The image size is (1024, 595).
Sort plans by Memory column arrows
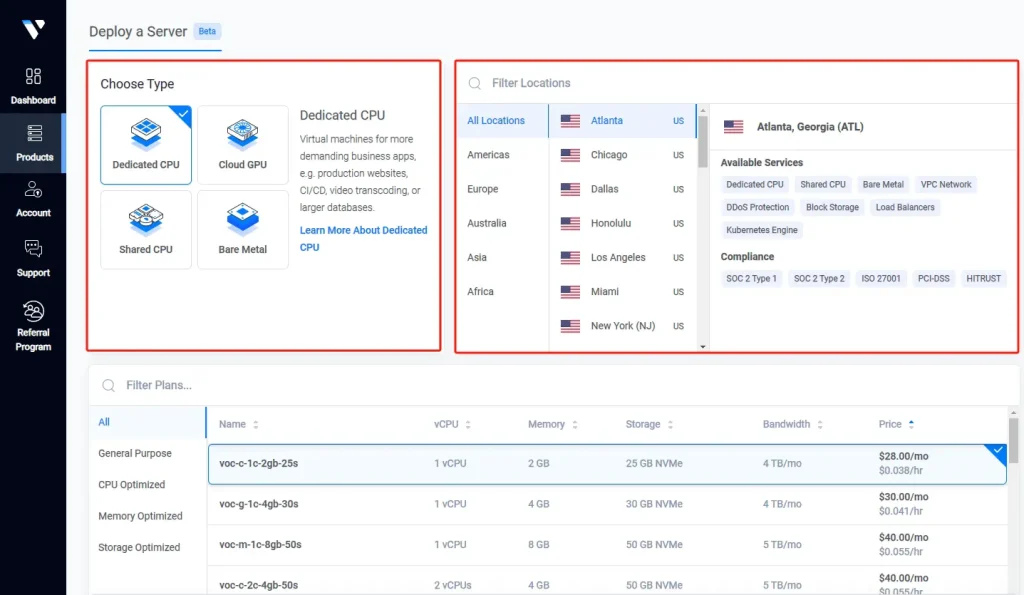pyautogui.click(x=575, y=425)
